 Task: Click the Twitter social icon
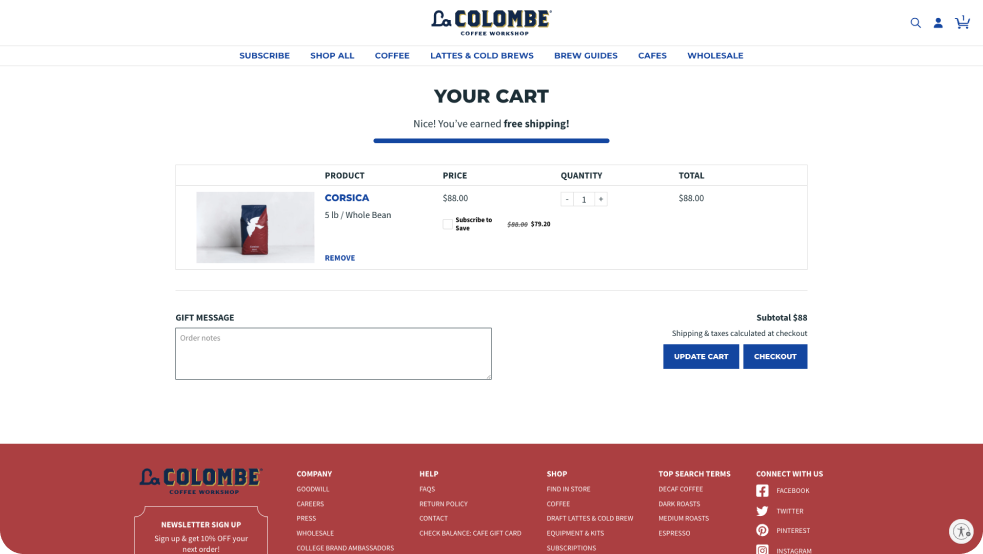[x=762, y=511]
